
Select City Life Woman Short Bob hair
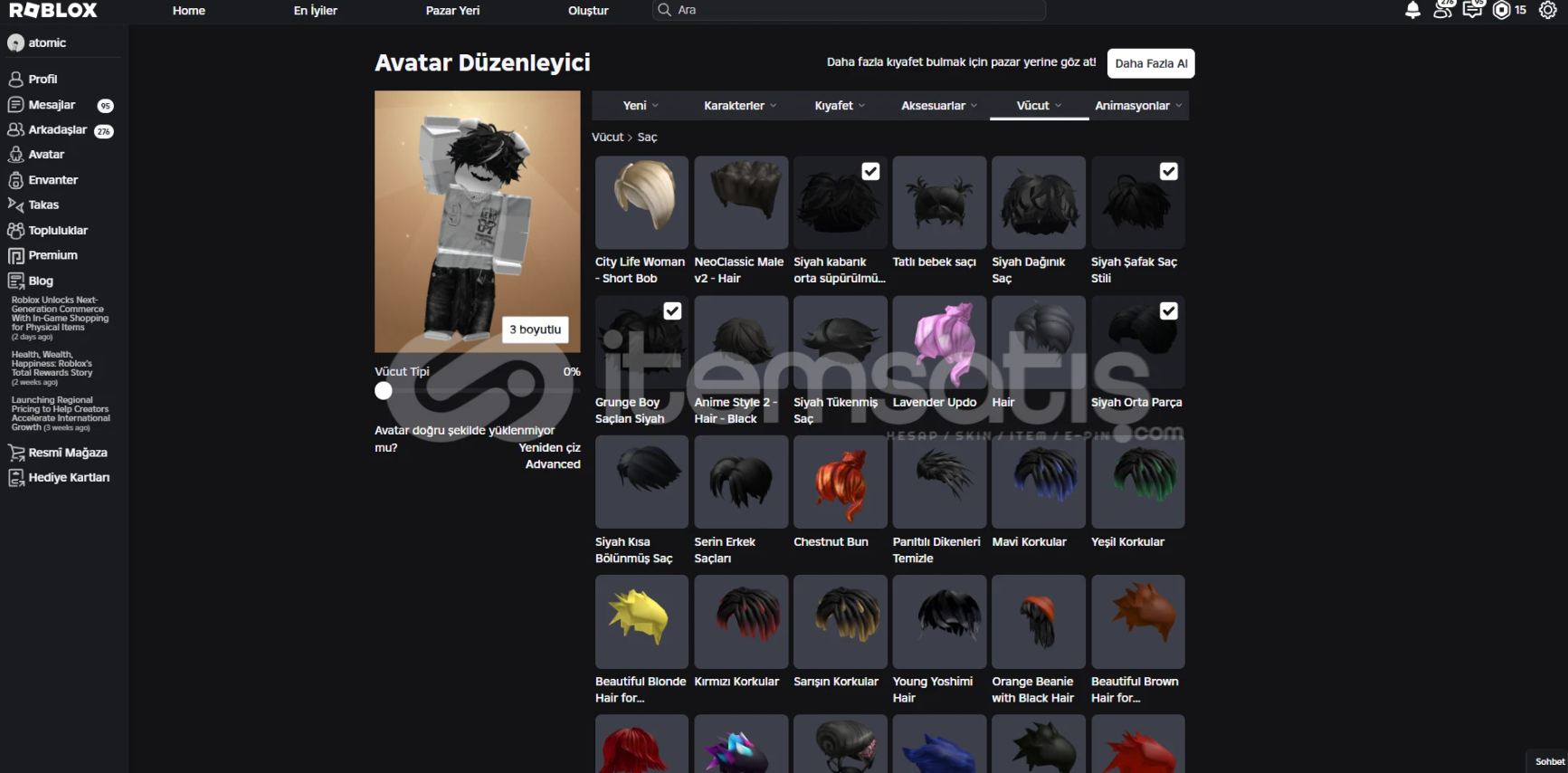(x=641, y=202)
